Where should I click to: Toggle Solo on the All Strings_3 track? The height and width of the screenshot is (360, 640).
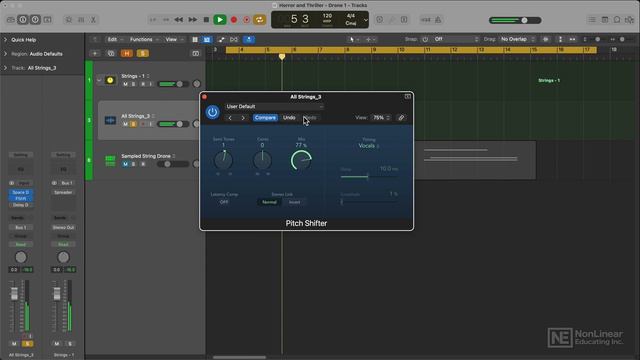pyautogui.click(x=133, y=124)
